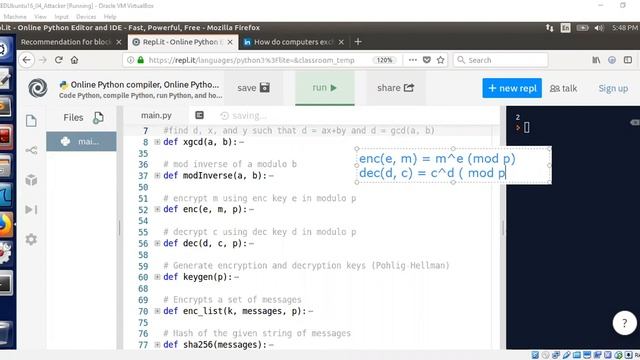The width and height of the screenshot is (640, 360).
Task: Click the Sign up link
Action: coord(613,88)
